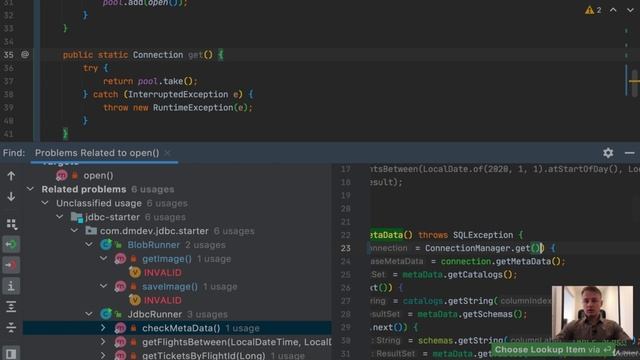Expand getTicketsByFlightId(Long) usage node

[x=103, y=356]
